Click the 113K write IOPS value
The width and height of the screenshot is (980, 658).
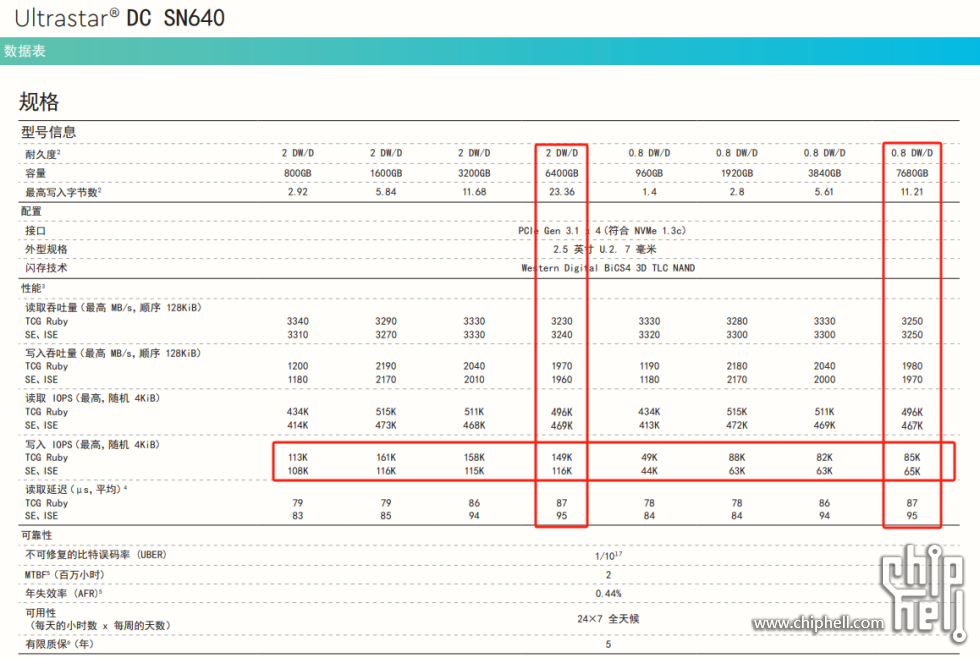[298, 457]
